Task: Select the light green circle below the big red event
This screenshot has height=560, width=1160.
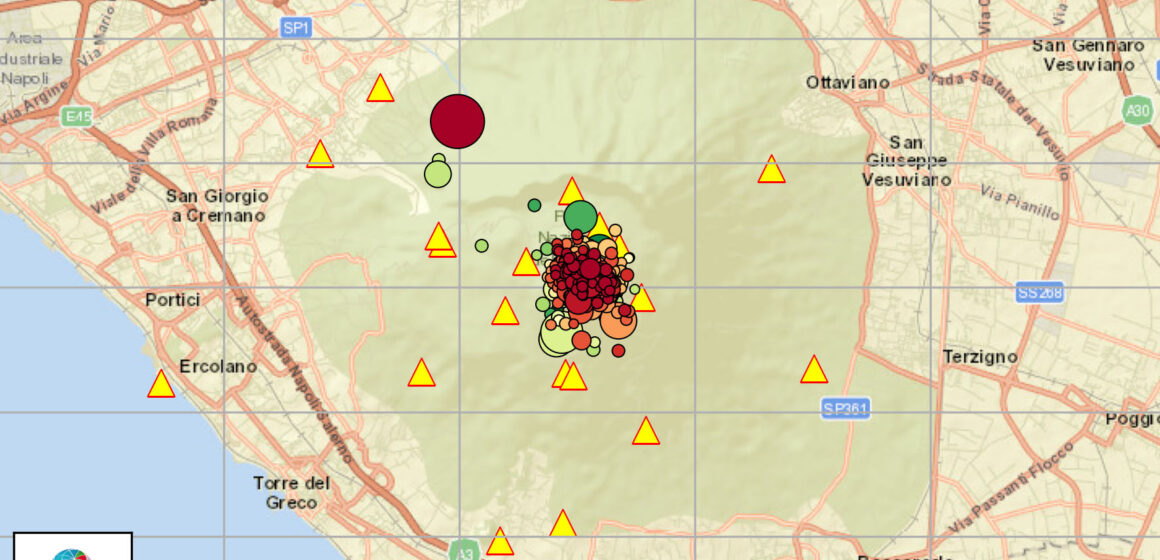Action: tap(438, 174)
